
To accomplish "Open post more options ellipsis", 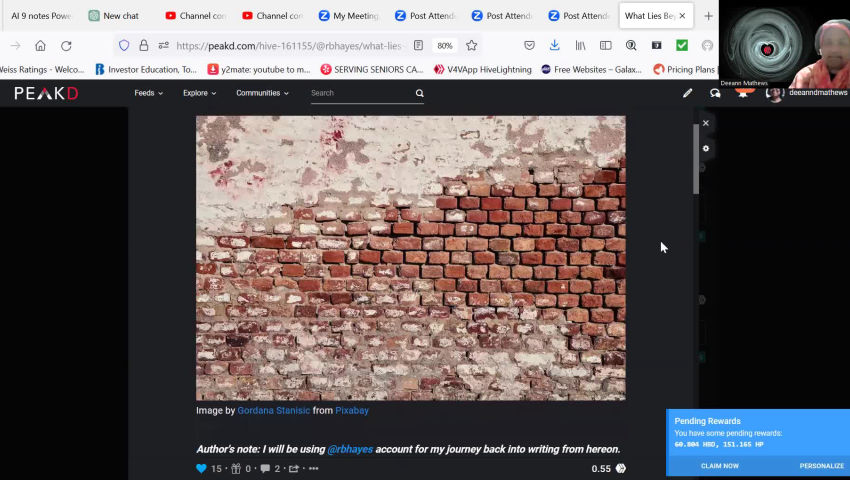I will pyautogui.click(x=313, y=469).
